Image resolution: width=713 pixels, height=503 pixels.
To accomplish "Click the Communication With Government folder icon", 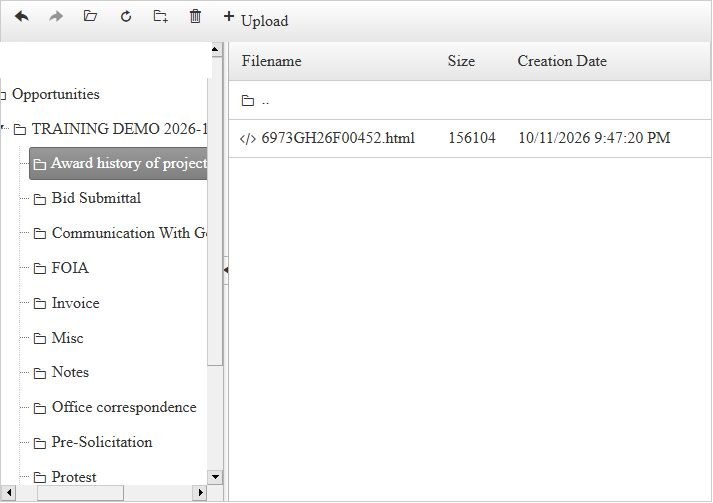I will tap(40, 234).
